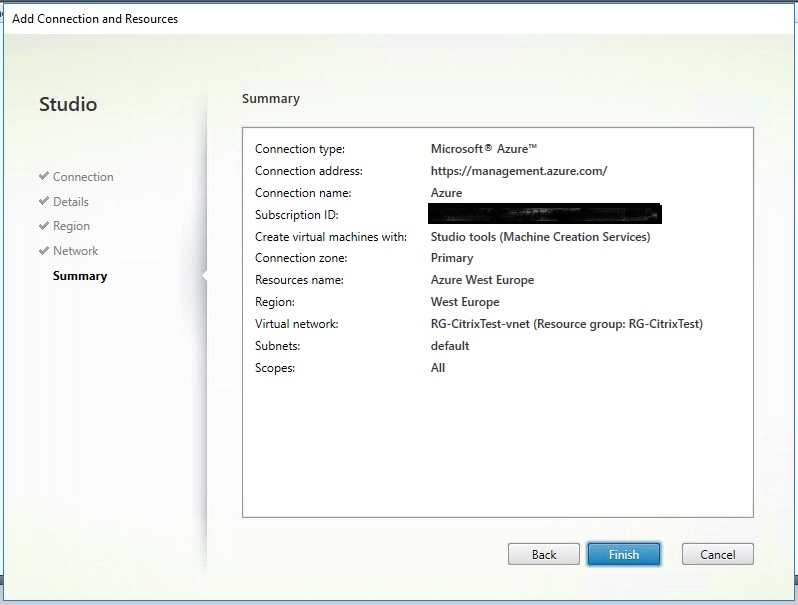Select the Summary step in sidebar

80,276
